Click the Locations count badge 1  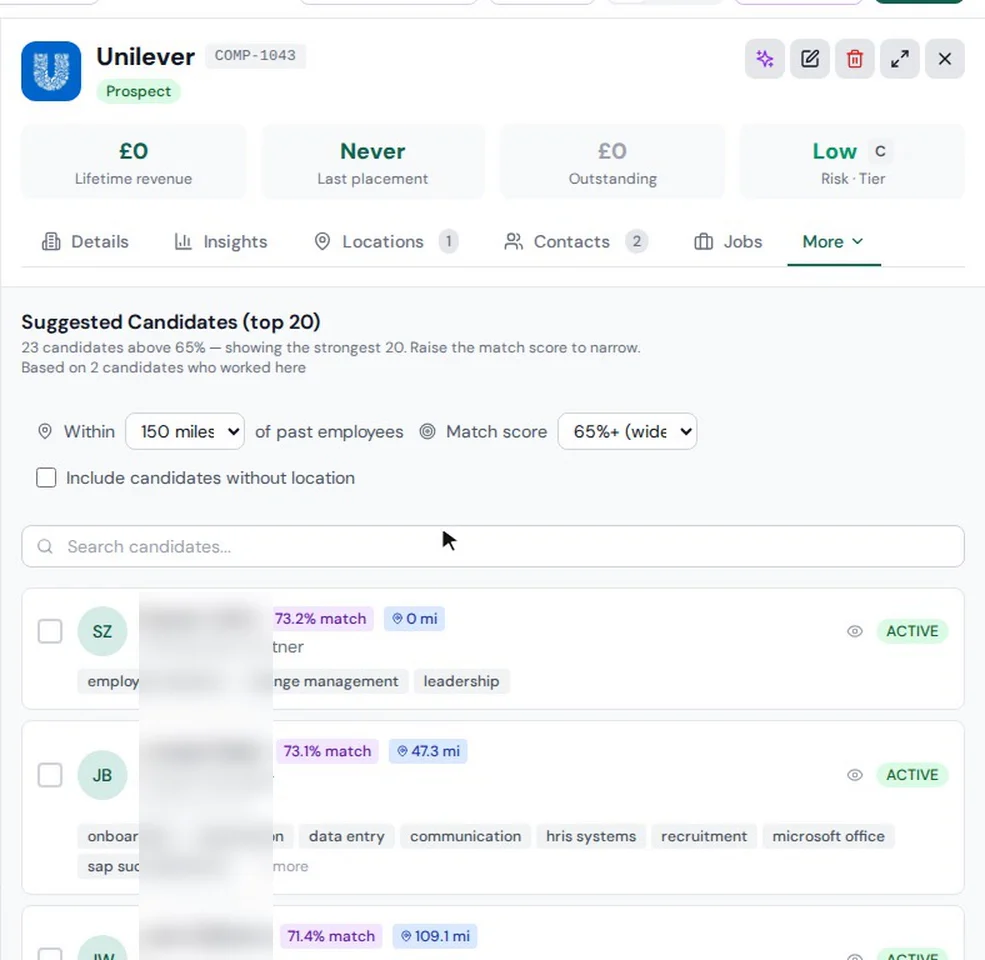[449, 241]
